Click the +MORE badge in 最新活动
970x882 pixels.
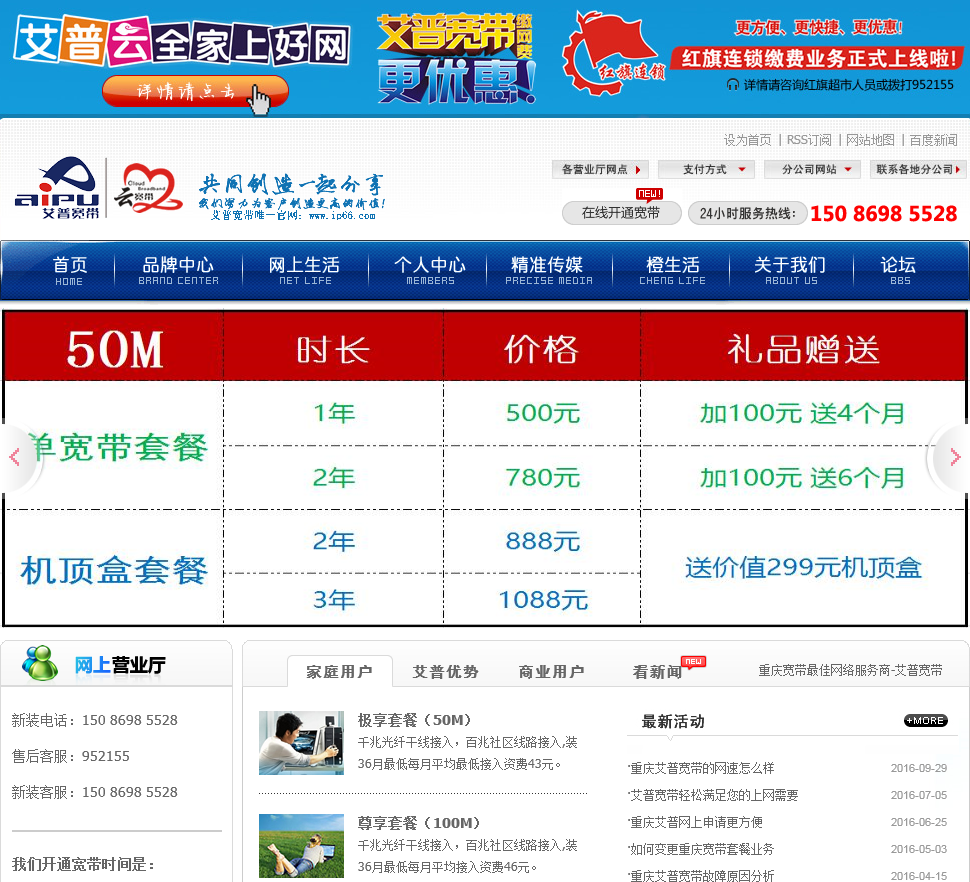925,721
